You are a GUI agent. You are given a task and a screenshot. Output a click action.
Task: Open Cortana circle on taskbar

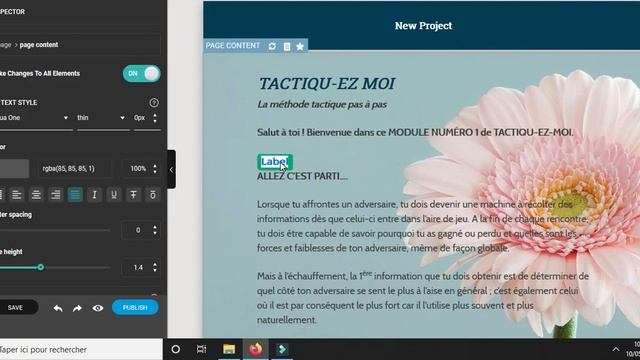click(176, 349)
